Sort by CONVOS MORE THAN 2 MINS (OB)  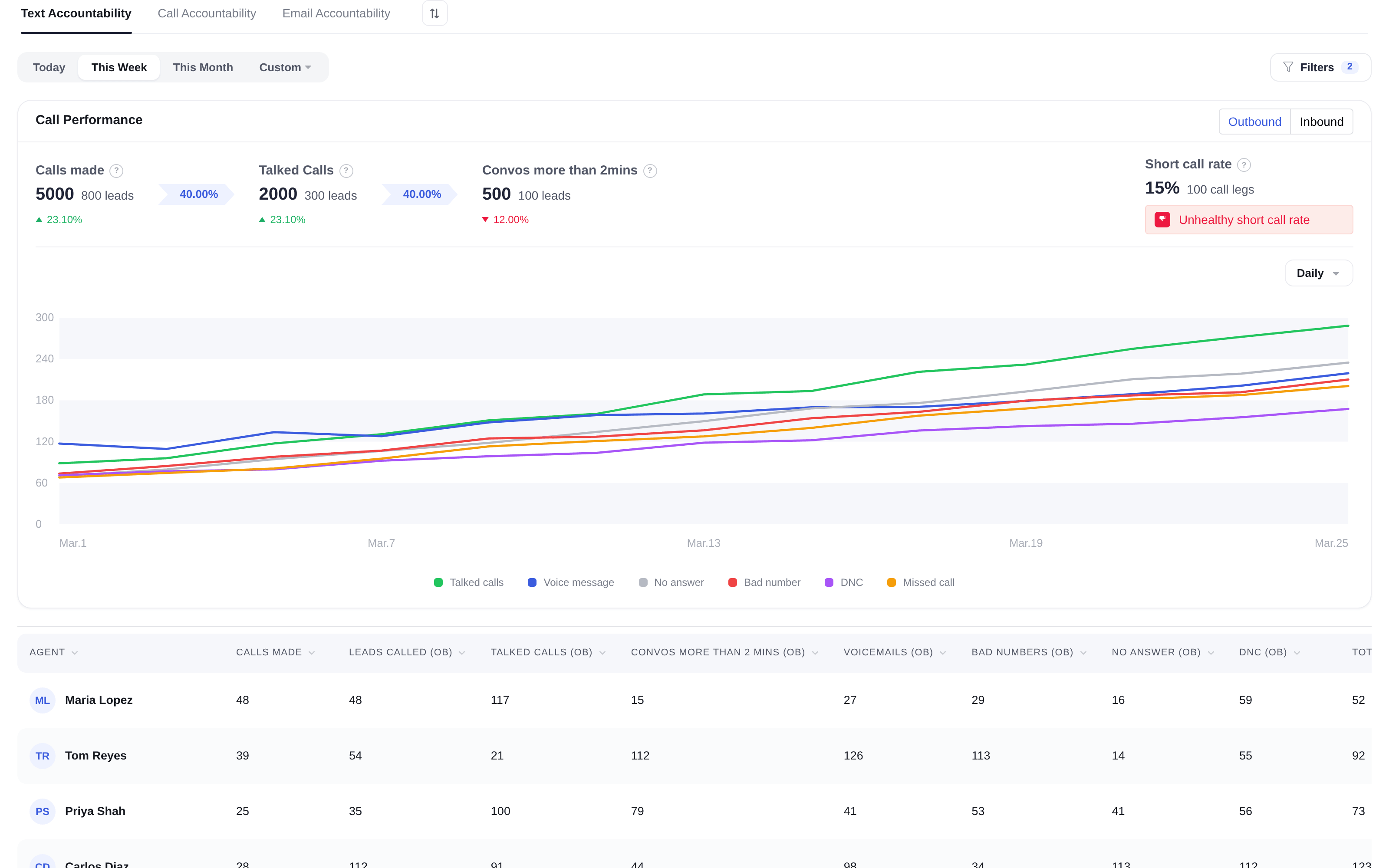click(725, 652)
